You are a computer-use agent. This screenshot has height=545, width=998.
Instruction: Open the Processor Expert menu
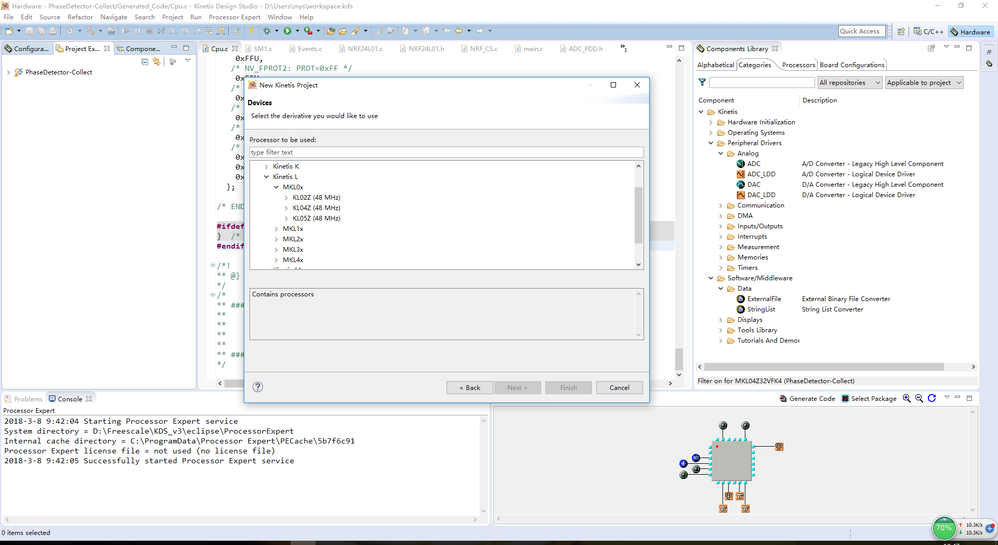[x=234, y=17]
